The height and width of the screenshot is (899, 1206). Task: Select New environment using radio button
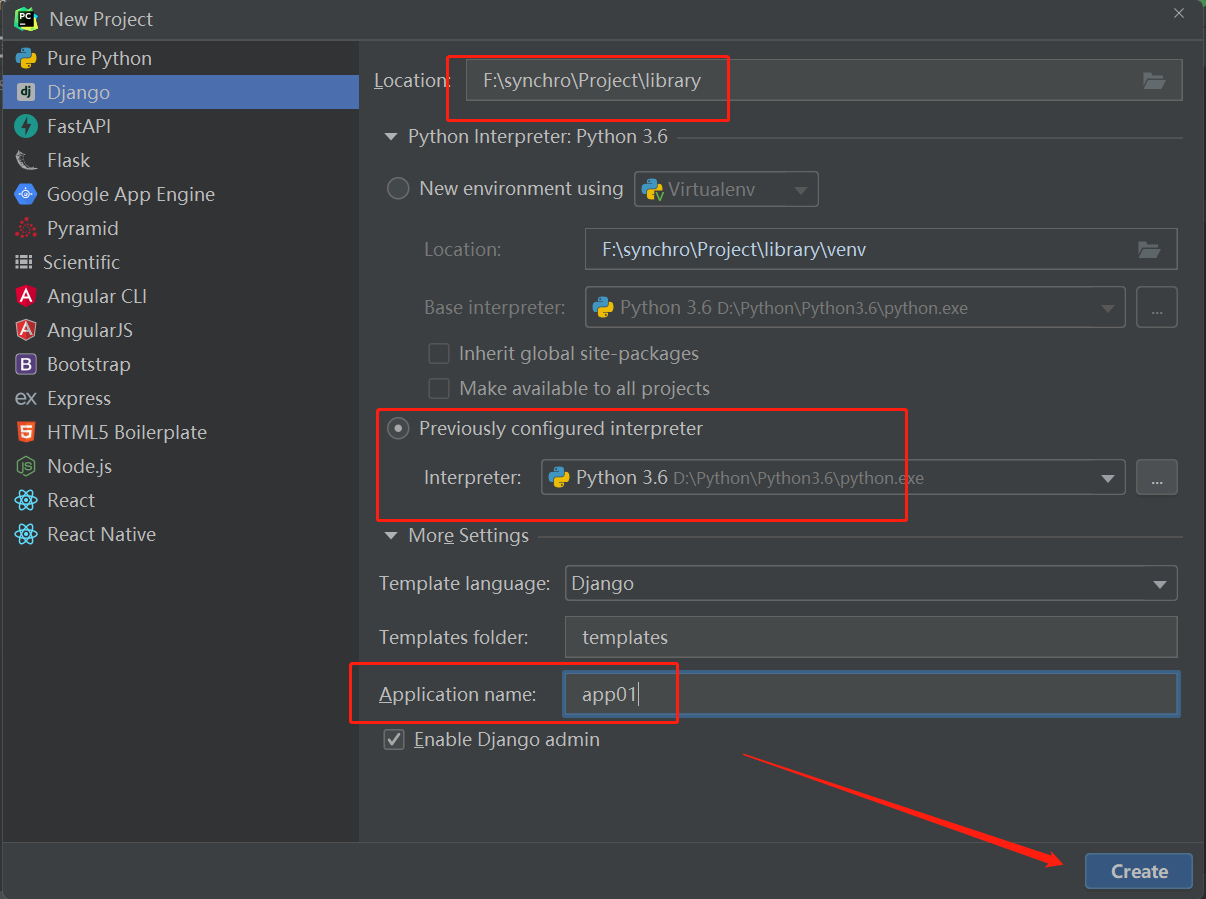[x=398, y=188]
